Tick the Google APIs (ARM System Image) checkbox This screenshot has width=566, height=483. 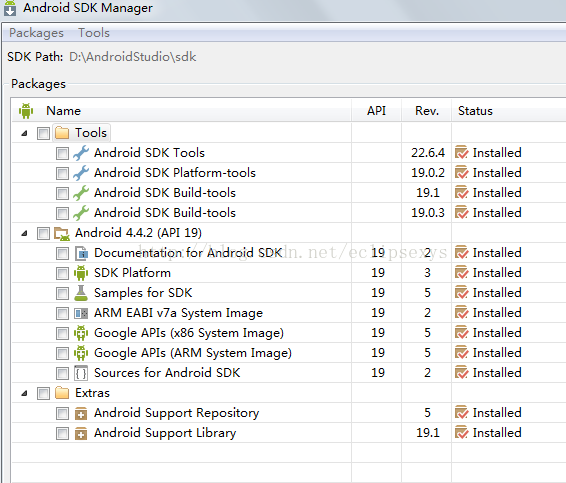coord(62,353)
